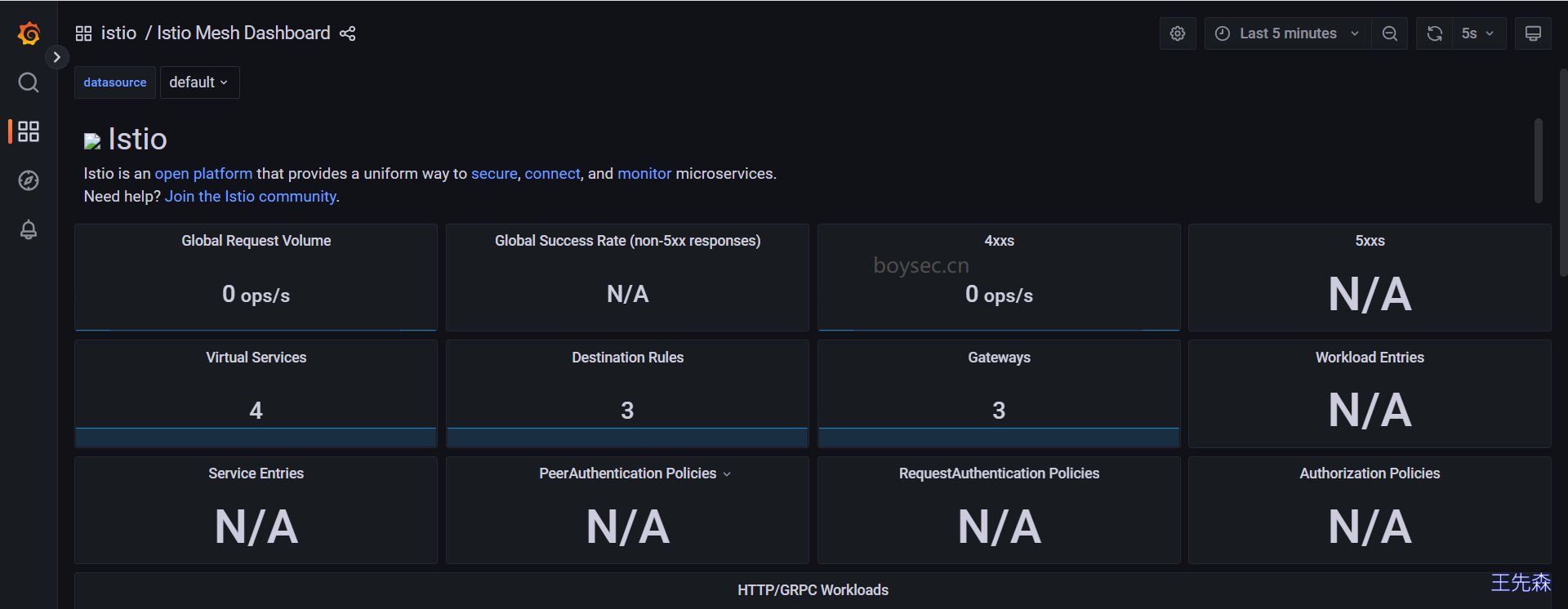Click the Destination Rules value 3
The width and height of the screenshot is (1568, 609).
[627, 411]
